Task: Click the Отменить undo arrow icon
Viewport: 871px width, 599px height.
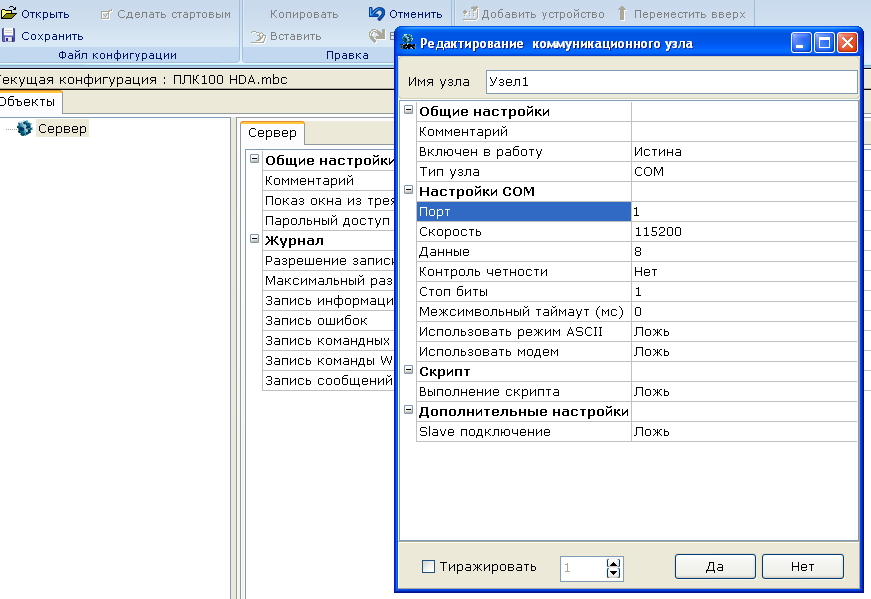Action: (376, 14)
